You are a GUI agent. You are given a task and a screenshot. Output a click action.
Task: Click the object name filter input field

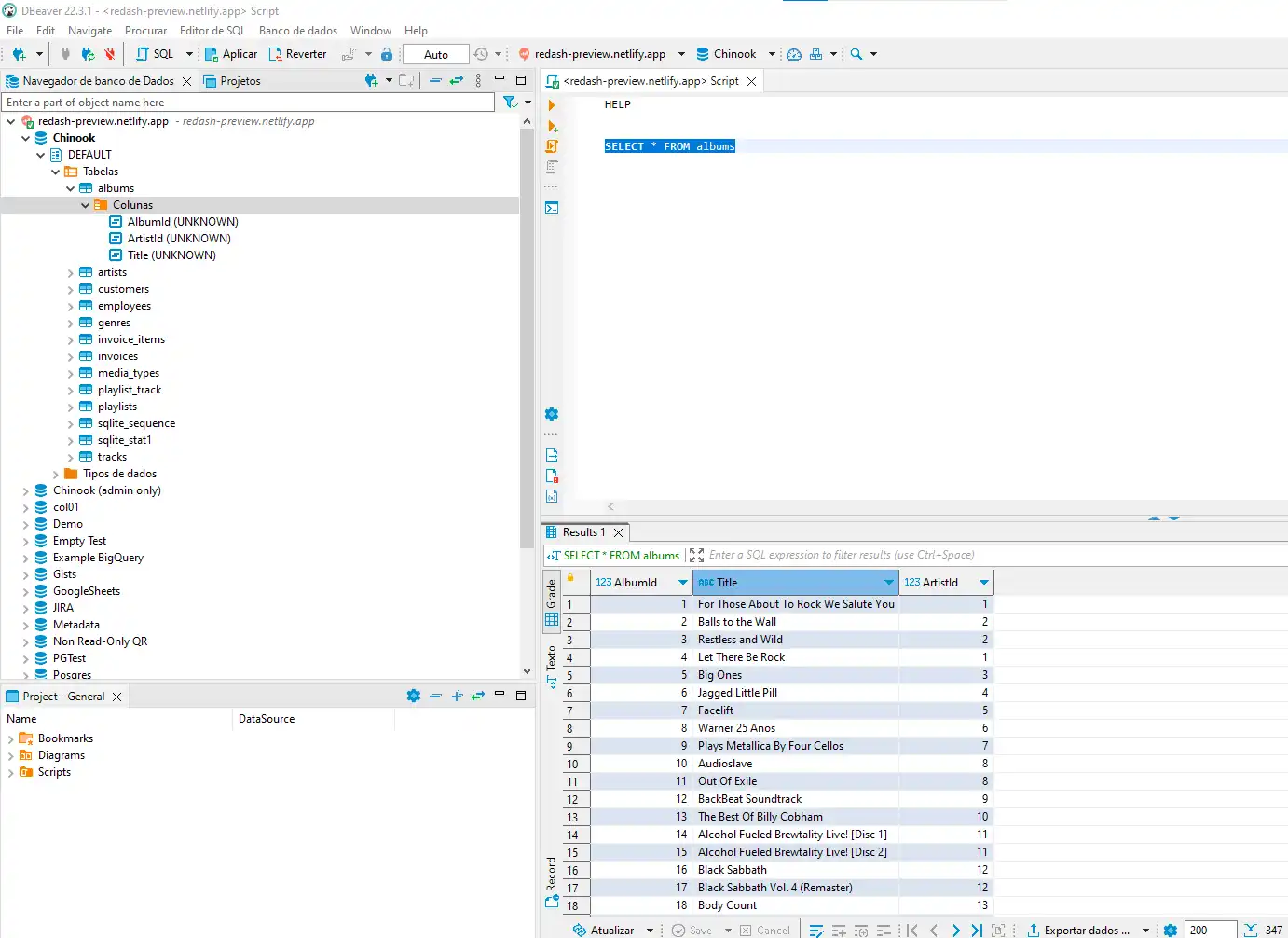coord(248,103)
